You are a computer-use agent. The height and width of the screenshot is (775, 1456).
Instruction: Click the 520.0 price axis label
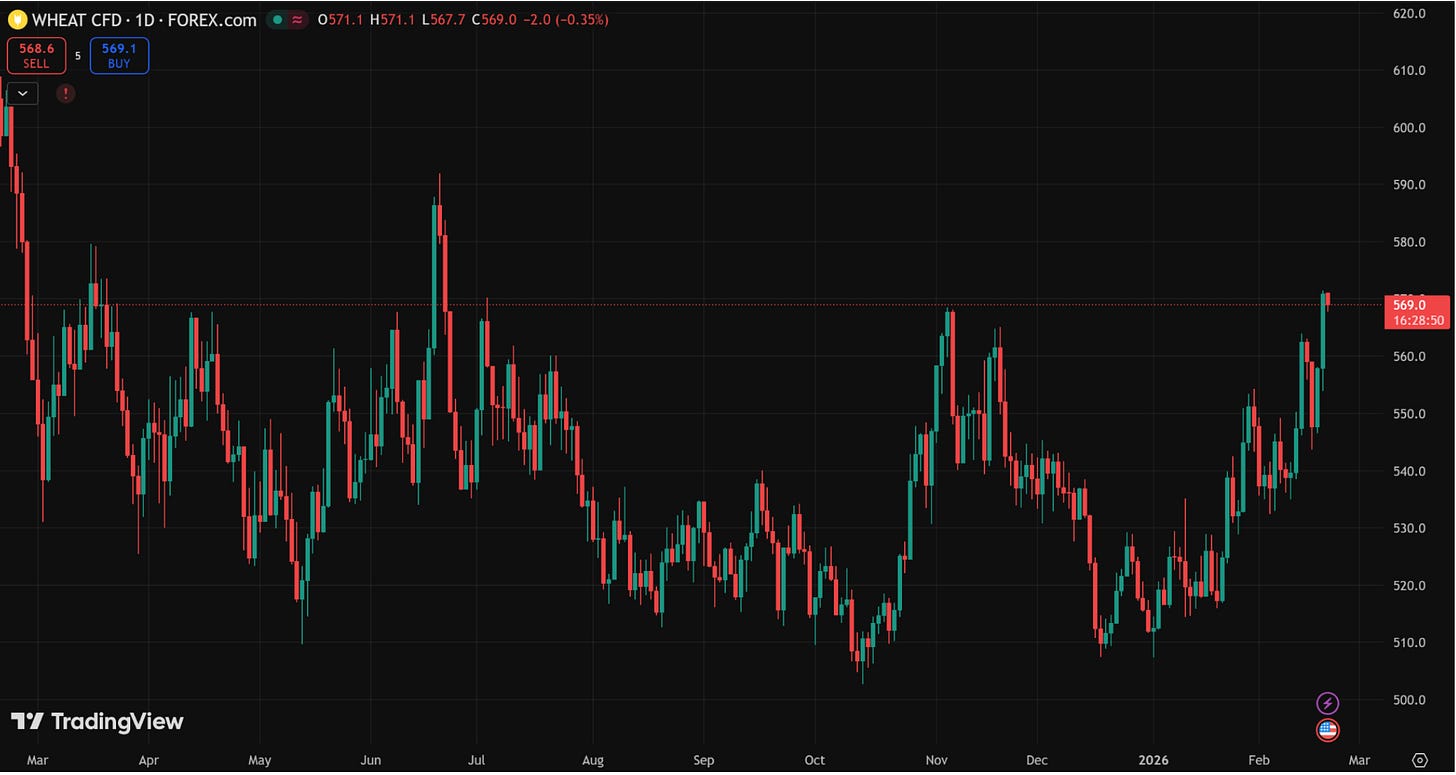pos(1408,585)
